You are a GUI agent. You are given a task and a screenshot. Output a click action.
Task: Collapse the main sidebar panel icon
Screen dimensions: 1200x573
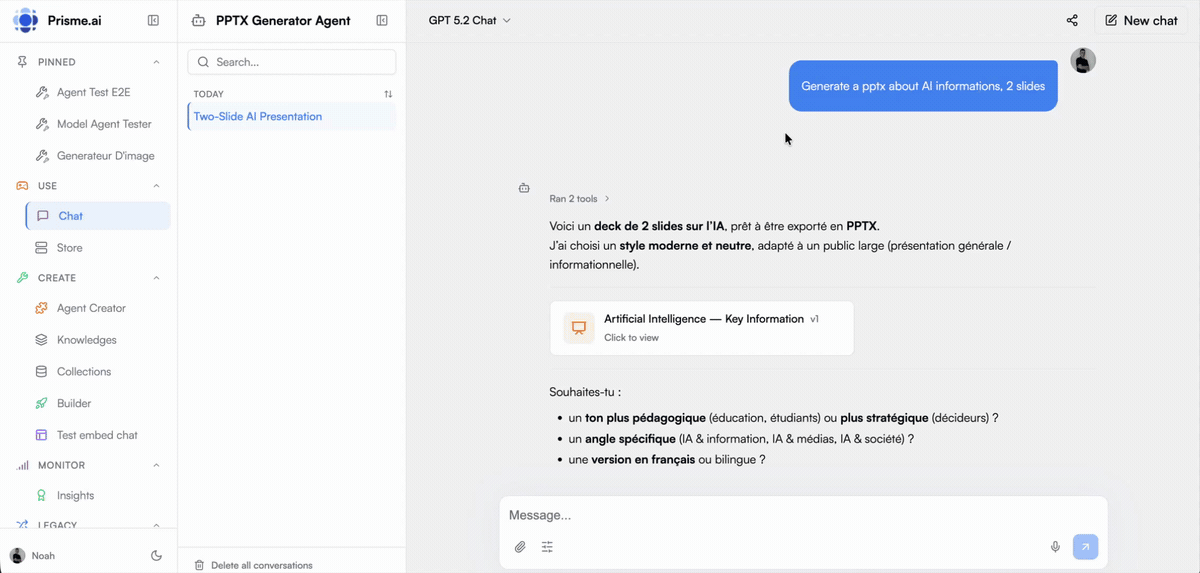153,20
